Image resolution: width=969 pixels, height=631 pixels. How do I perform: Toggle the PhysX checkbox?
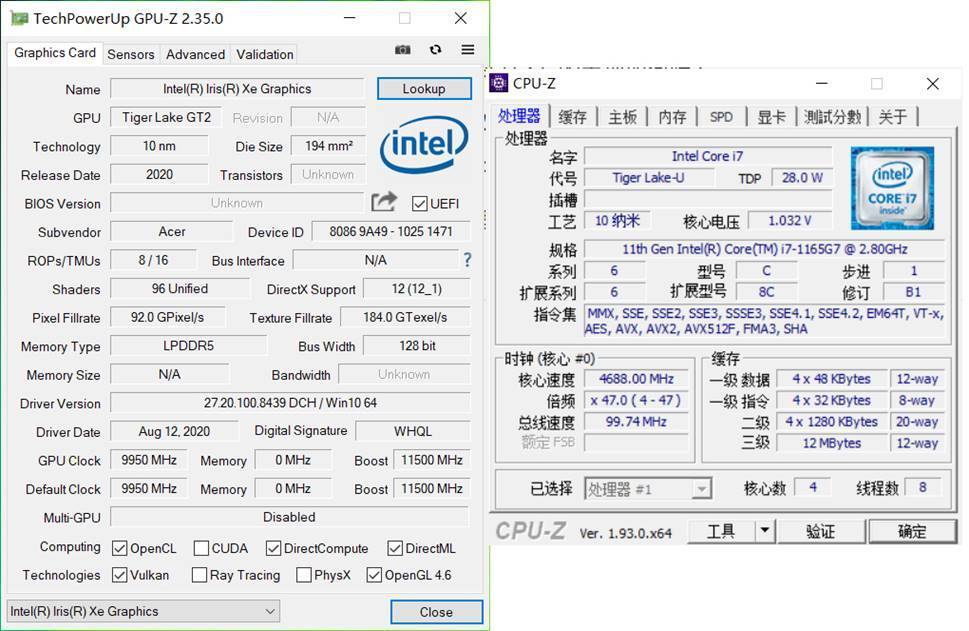(x=303, y=575)
